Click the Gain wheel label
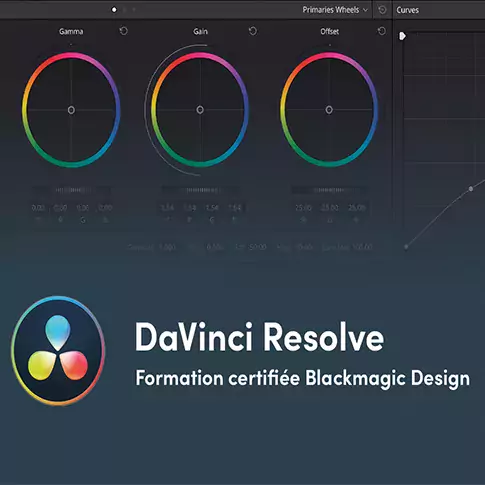Image resolution: width=485 pixels, height=485 pixels. [200, 31]
